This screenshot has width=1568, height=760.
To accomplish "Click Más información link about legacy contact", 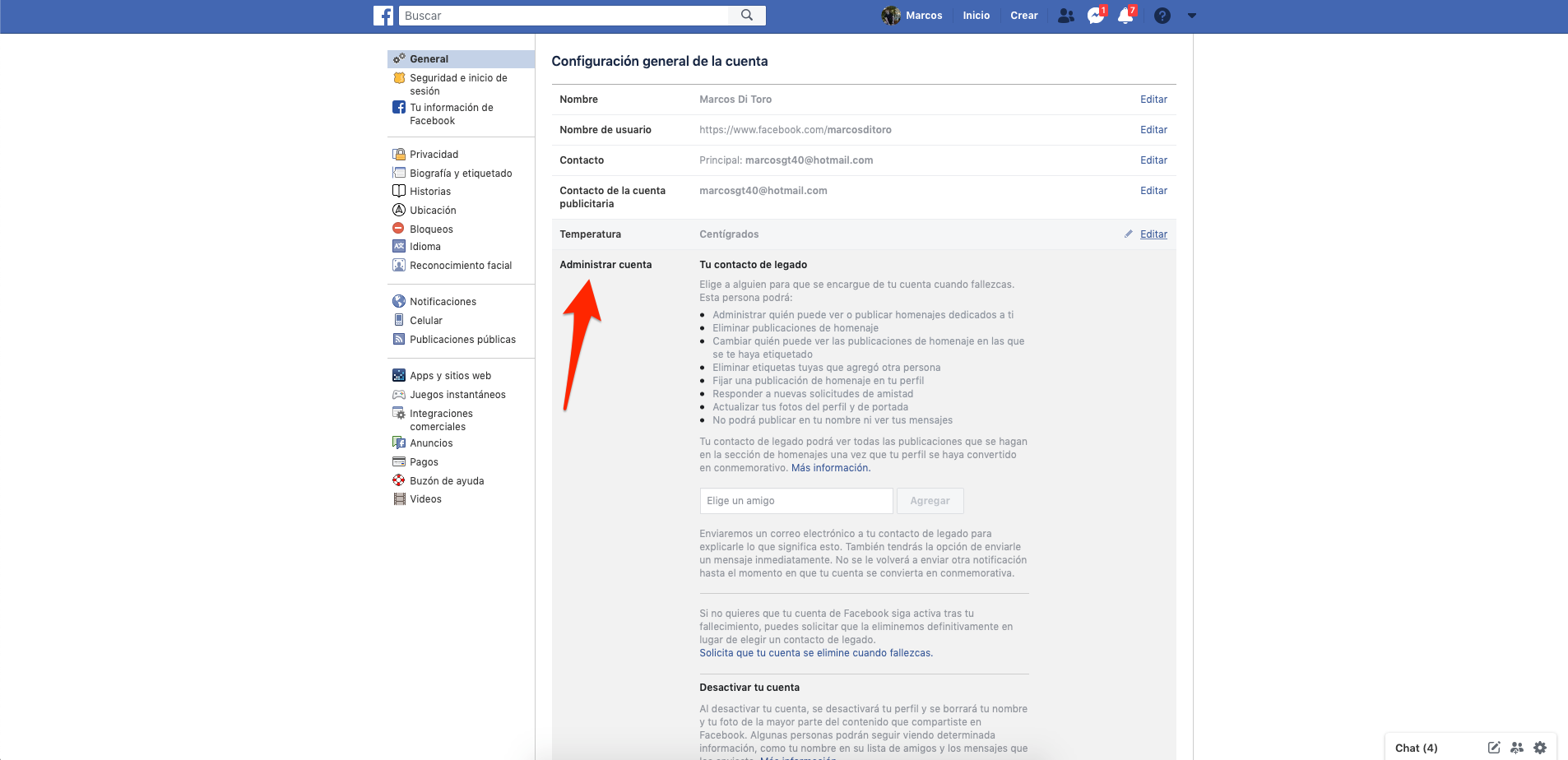I will coord(830,468).
